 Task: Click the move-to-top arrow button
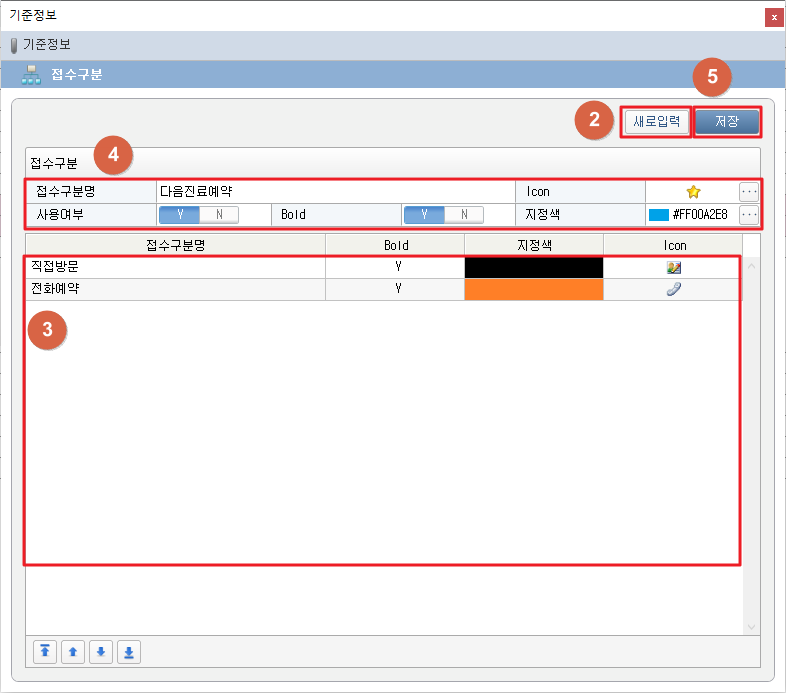tap(45, 652)
